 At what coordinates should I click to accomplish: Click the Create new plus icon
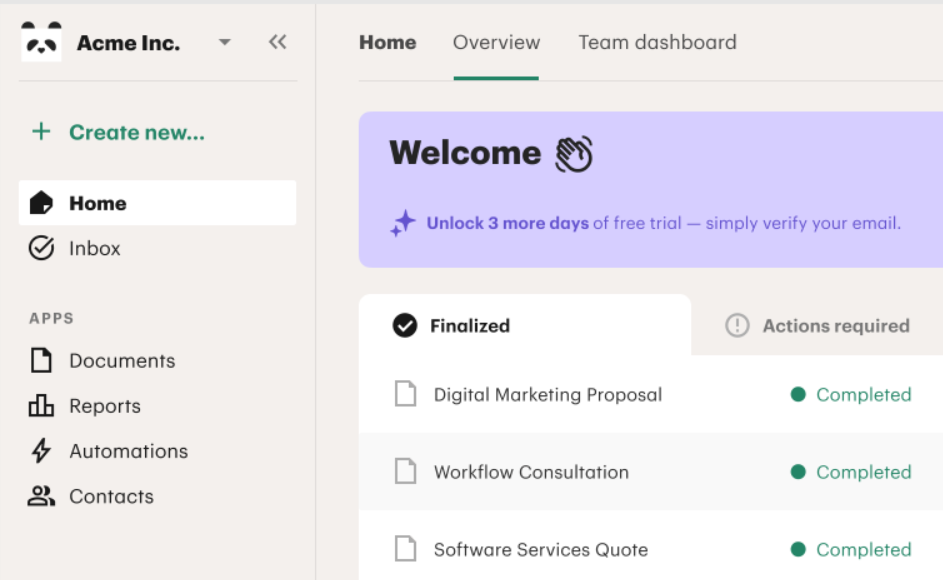pyautogui.click(x=41, y=132)
